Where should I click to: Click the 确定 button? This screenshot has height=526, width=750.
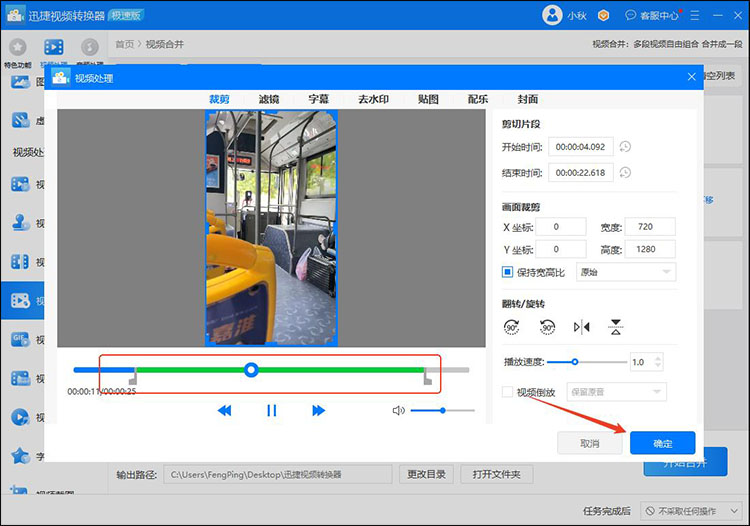[662, 443]
